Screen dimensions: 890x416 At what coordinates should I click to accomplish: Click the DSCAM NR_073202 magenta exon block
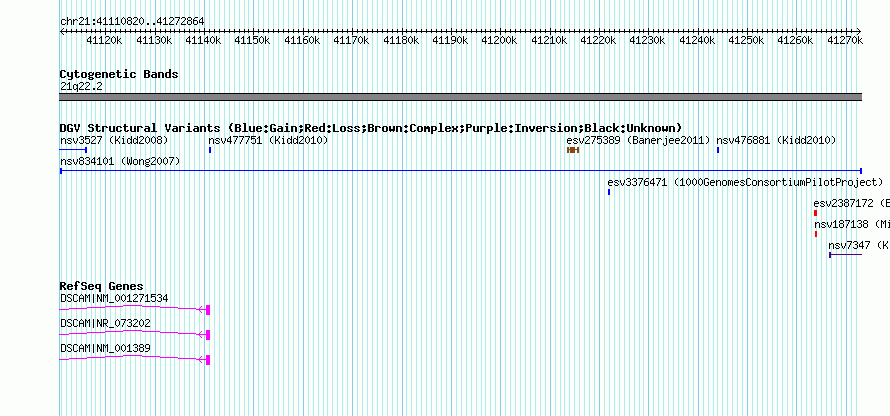pos(208,335)
